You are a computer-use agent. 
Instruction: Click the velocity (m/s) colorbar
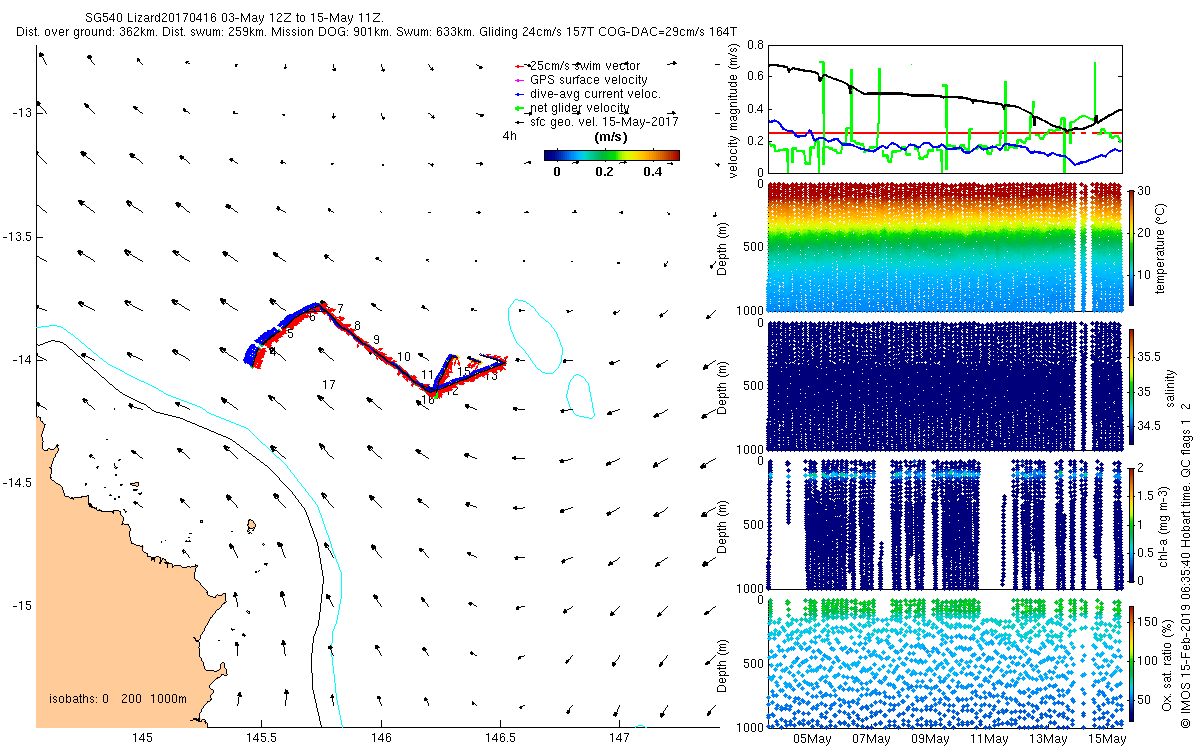click(x=611, y=155)
